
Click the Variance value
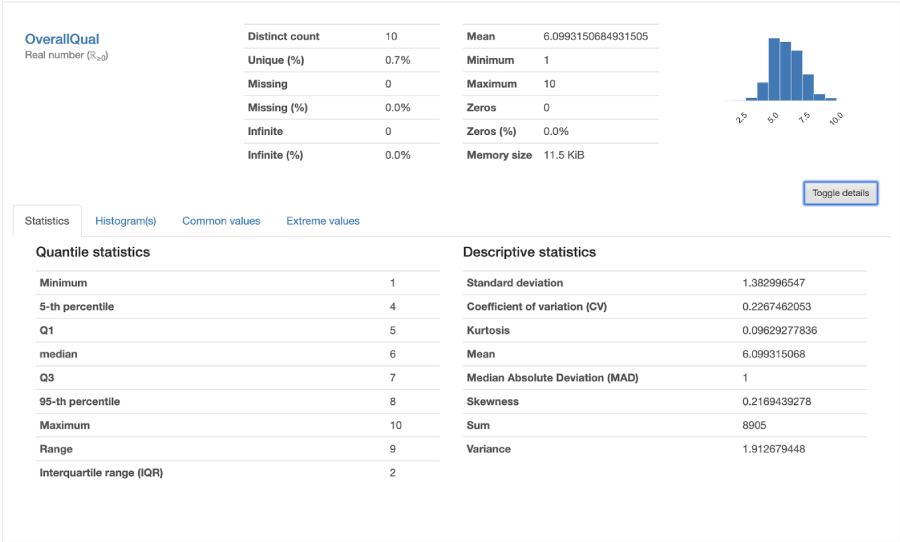coord(773,449)
